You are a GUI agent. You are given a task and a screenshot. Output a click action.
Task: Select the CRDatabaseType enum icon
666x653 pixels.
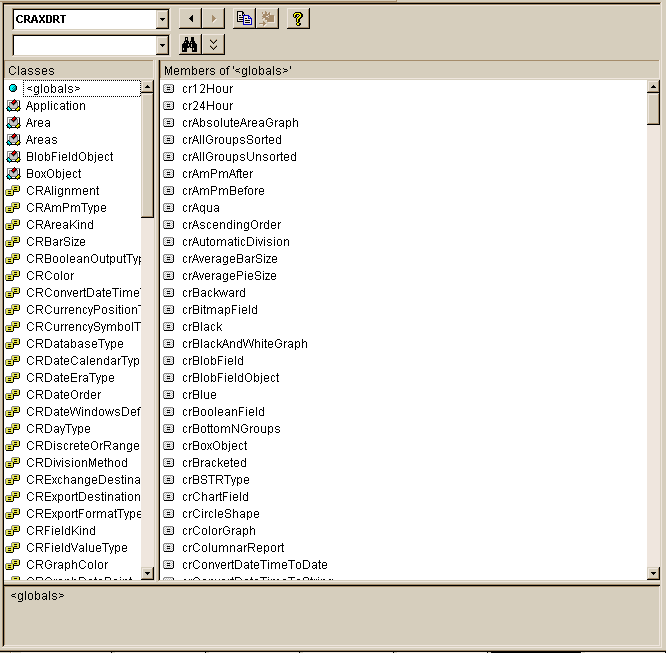click(13, 344)
